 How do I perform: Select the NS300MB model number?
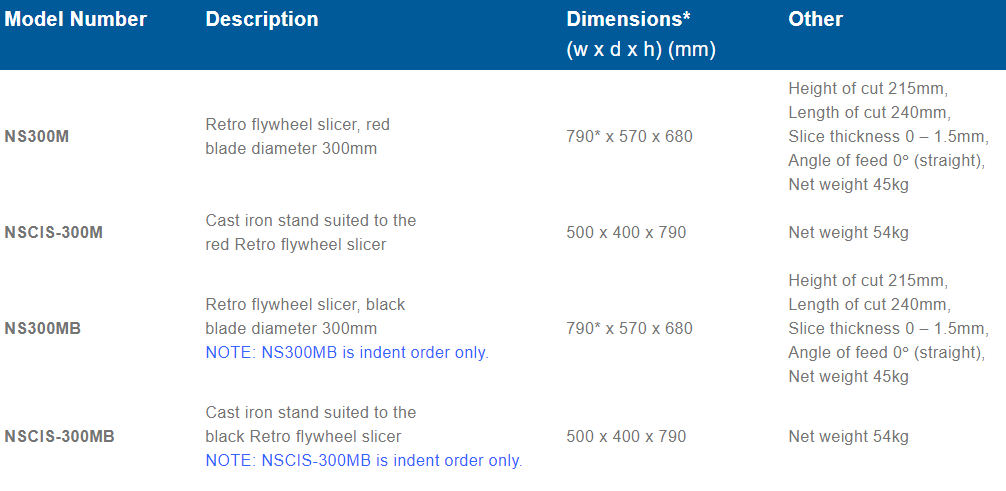[46, 329]
